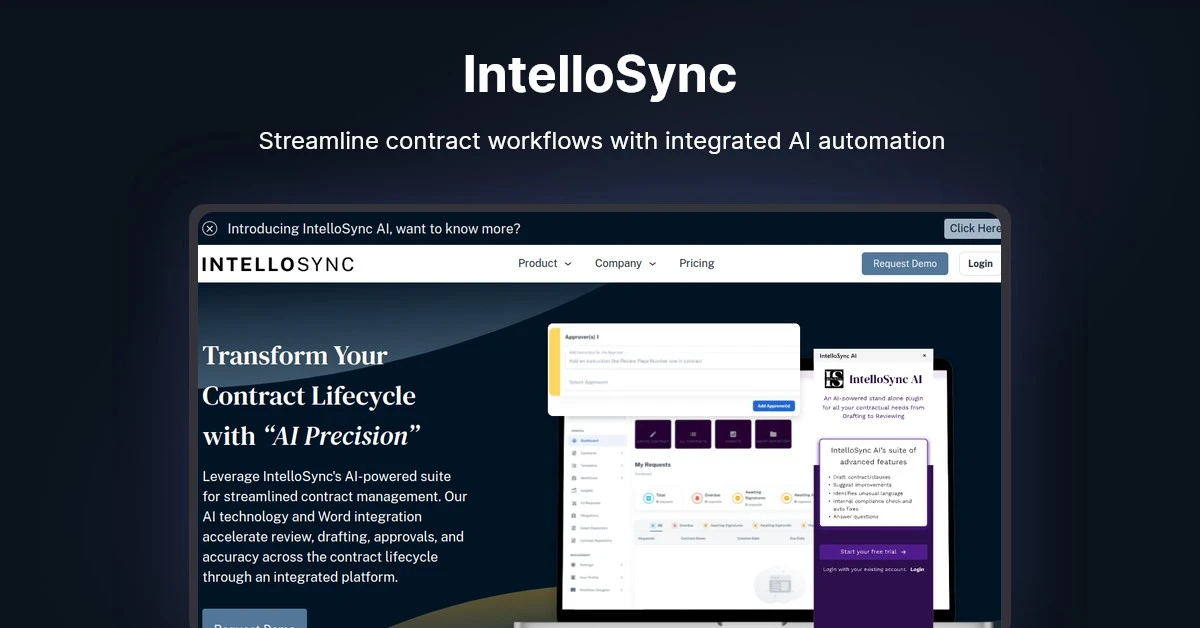Screen dimensions: 1200x628
Task: Click the Dashboard icon in the sidebar
Action: point(574,440)
